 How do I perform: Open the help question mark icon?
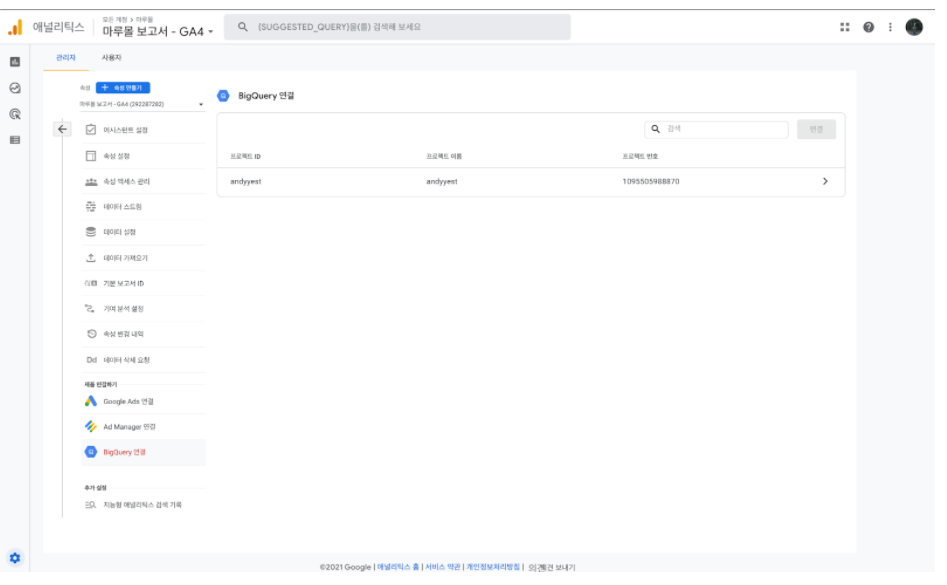pyautogui.click(x=868, y=27)
